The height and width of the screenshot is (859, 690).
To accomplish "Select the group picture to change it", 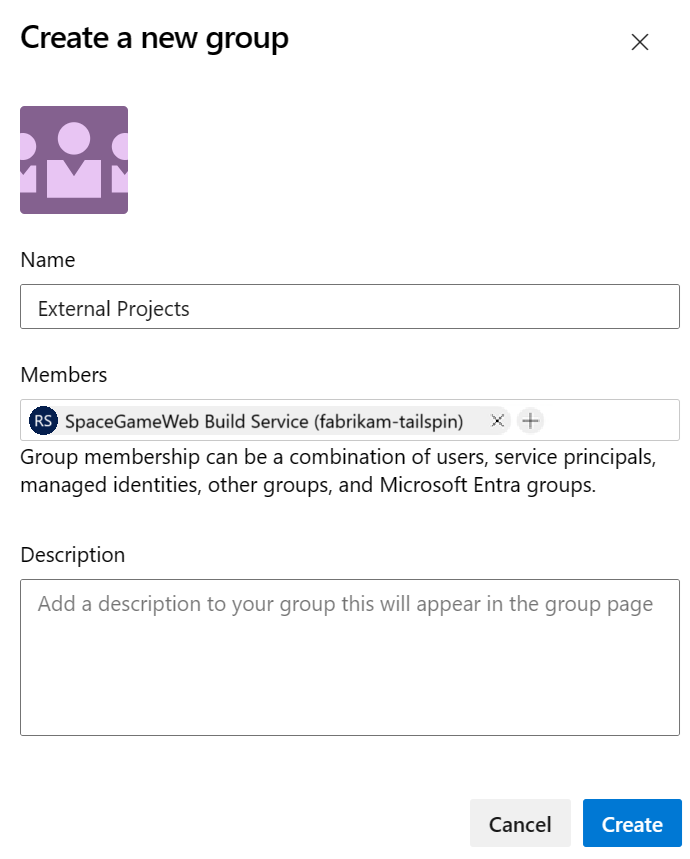I will tap(73, 160).
